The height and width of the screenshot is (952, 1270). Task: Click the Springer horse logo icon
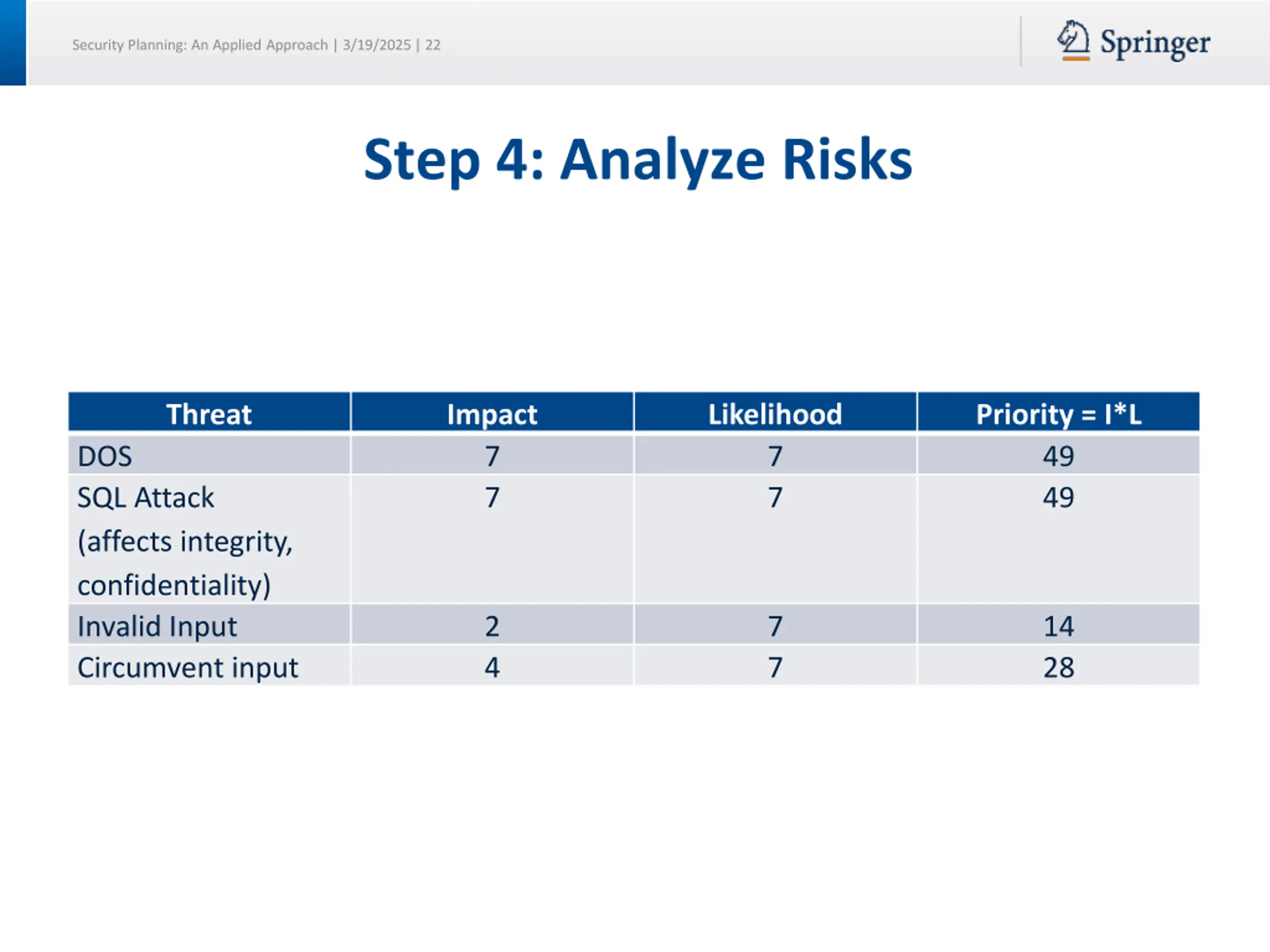[x=1074, y=40]
